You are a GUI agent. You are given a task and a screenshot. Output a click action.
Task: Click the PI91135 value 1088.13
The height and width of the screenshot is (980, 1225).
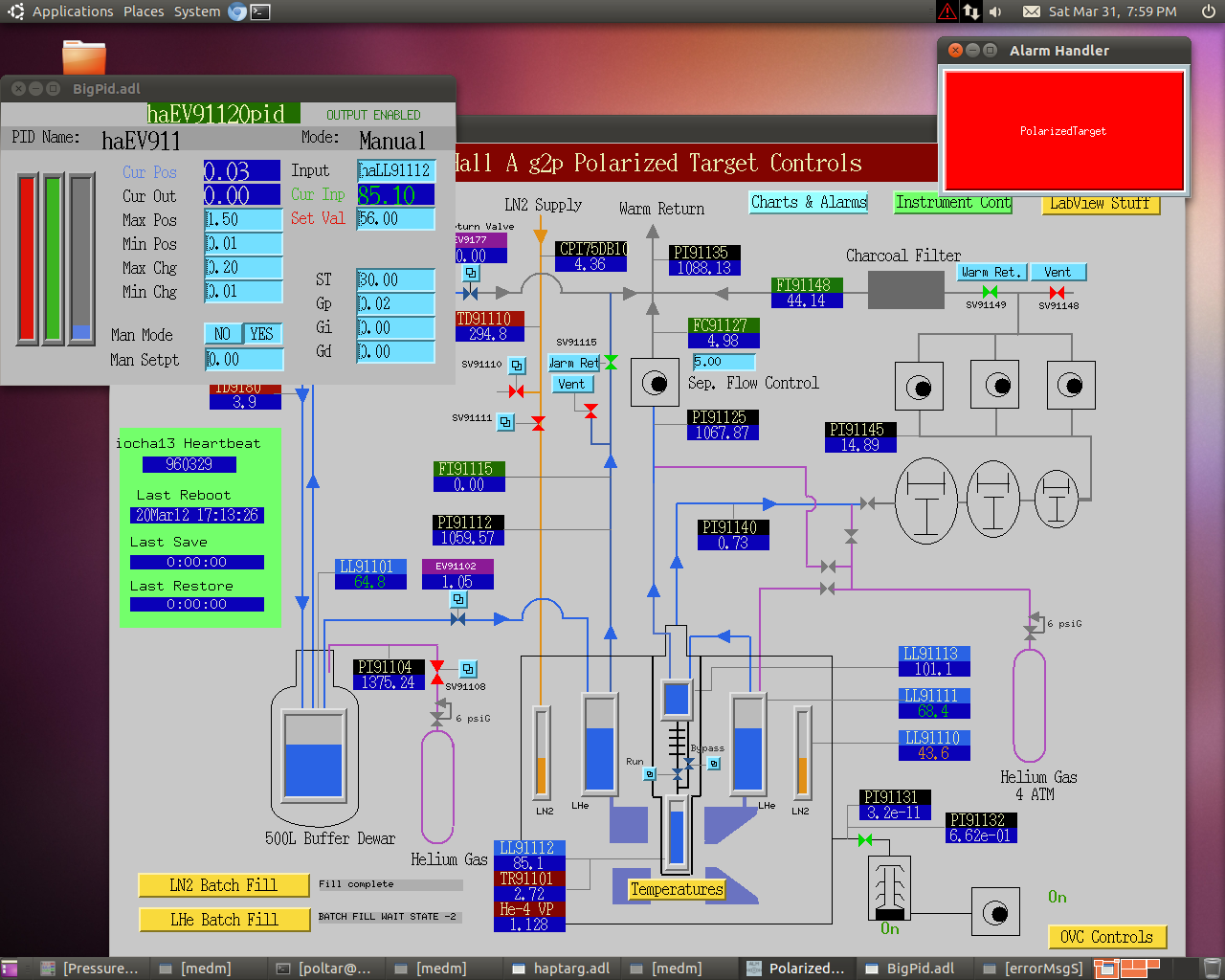[x=704, y=268]
